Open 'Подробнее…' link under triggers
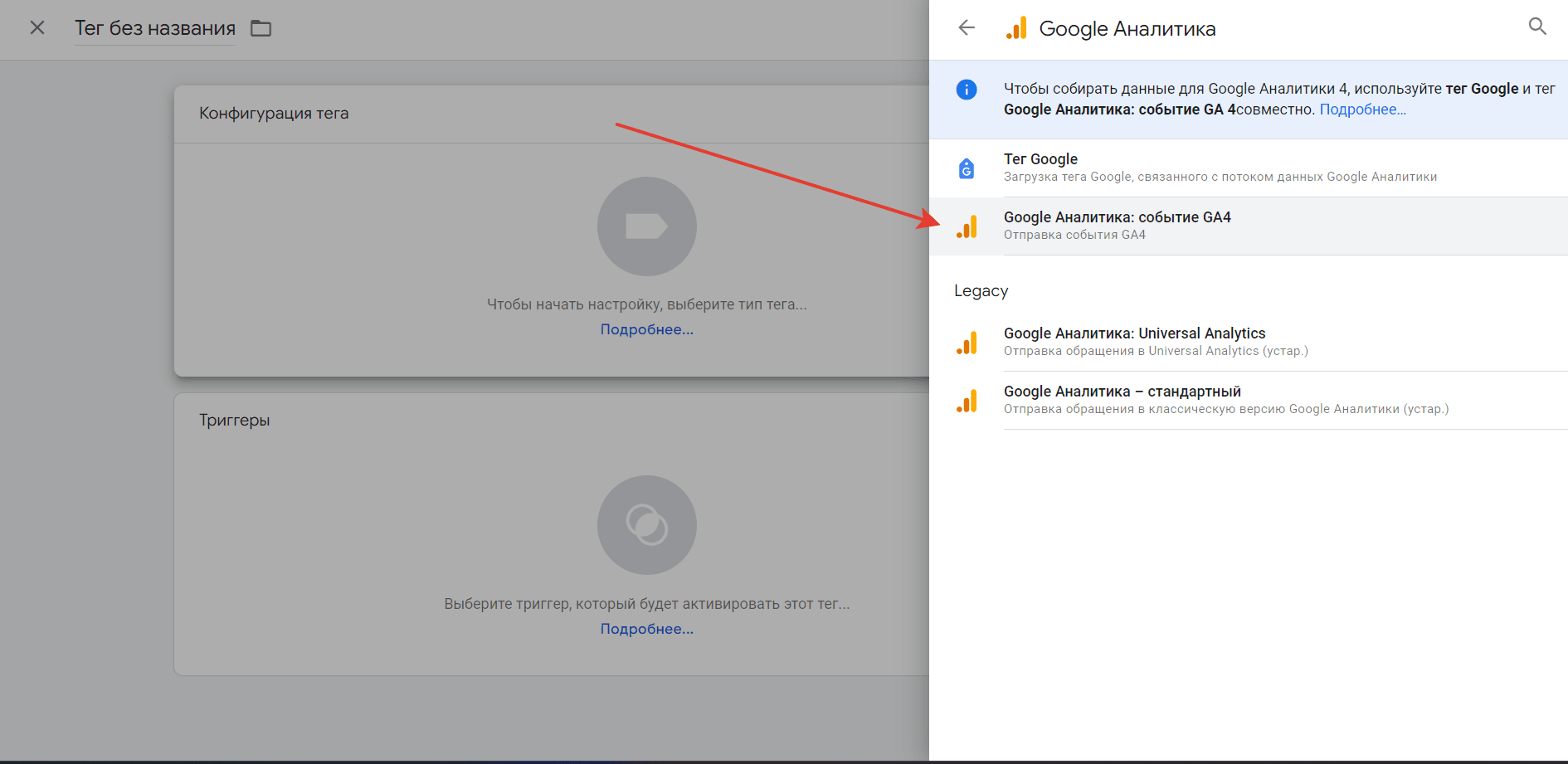The width and height of the screenshot is (1568, 764). coord(647,629)
